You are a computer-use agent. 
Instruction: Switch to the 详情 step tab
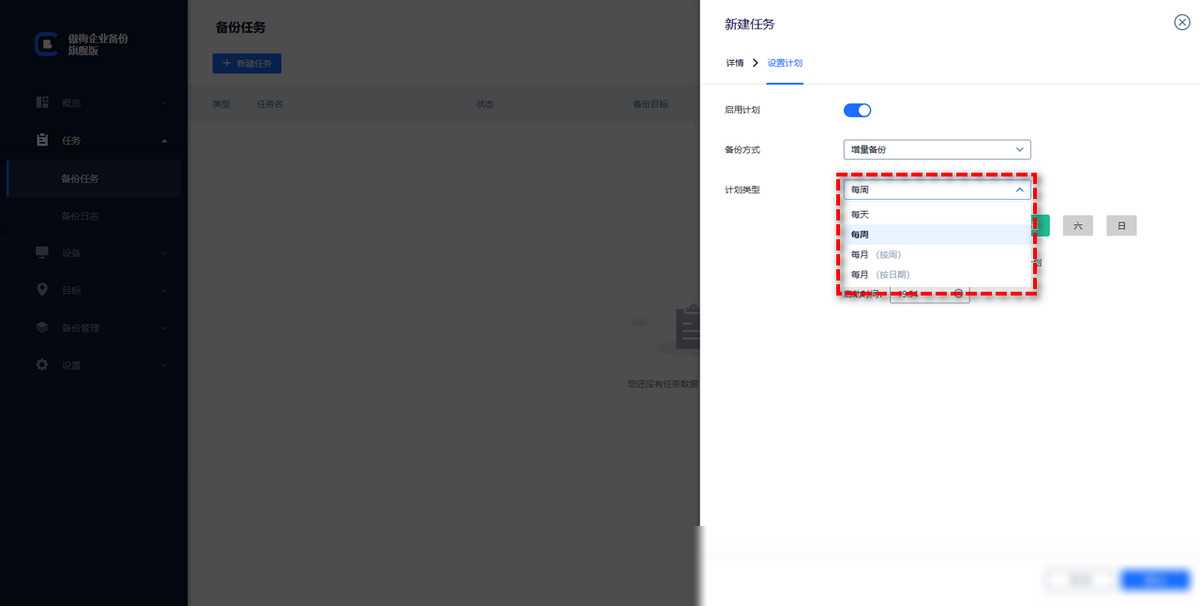(x=735, y=63)
